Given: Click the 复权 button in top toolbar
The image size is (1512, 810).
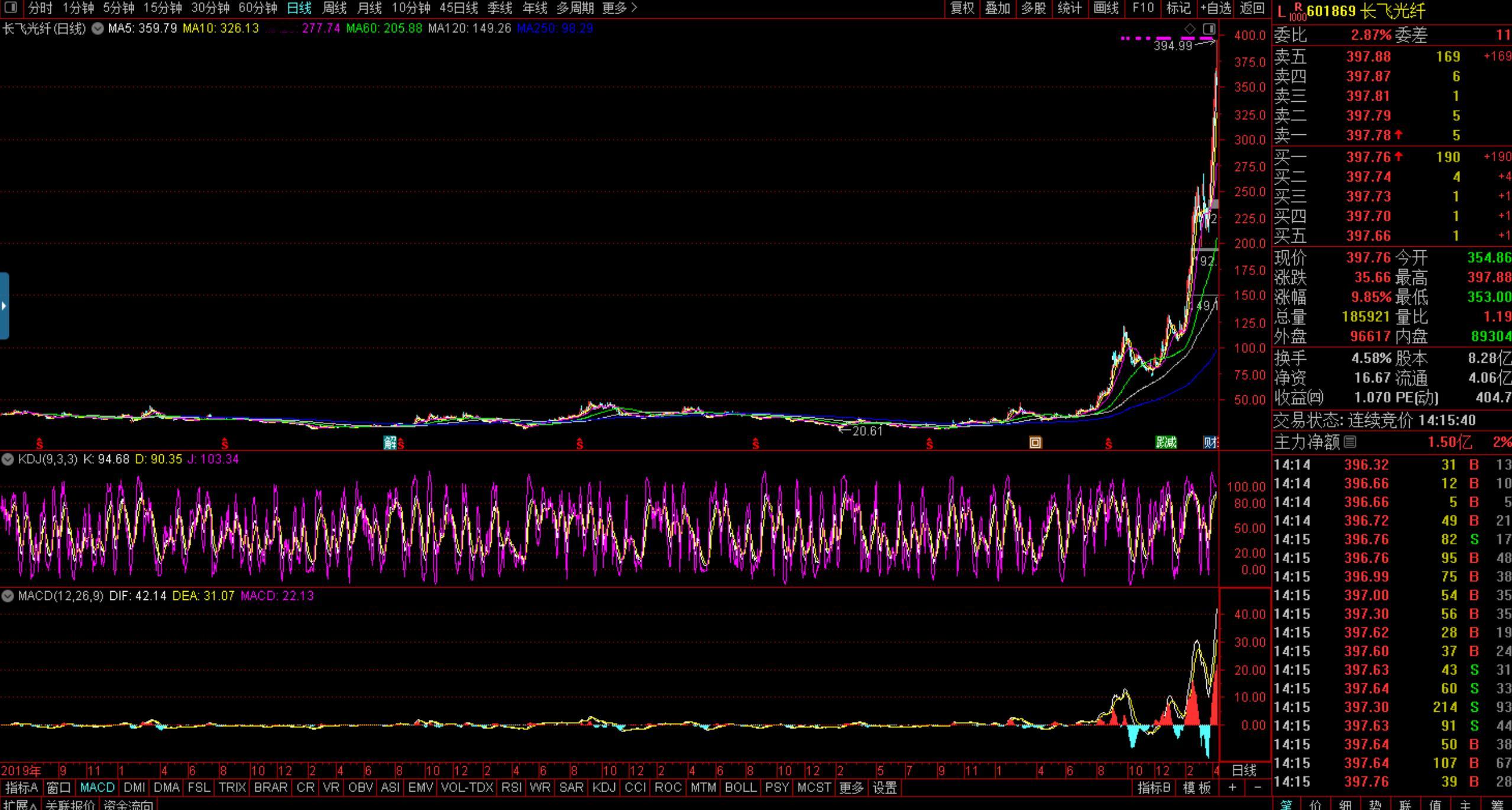Looking at the screenshot, I should click(962, 8).
